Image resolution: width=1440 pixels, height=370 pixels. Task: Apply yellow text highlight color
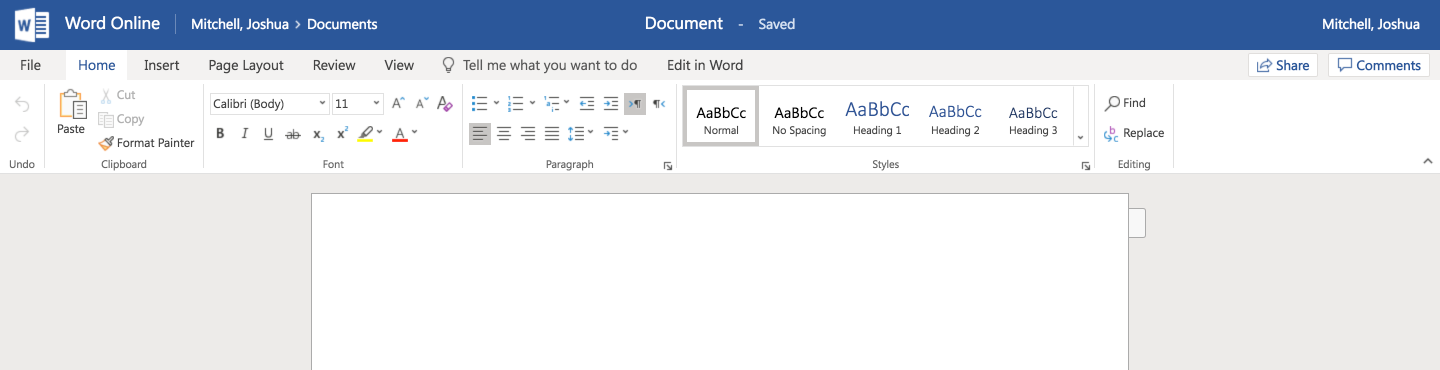pyautogui.click(x=365, y=134)
